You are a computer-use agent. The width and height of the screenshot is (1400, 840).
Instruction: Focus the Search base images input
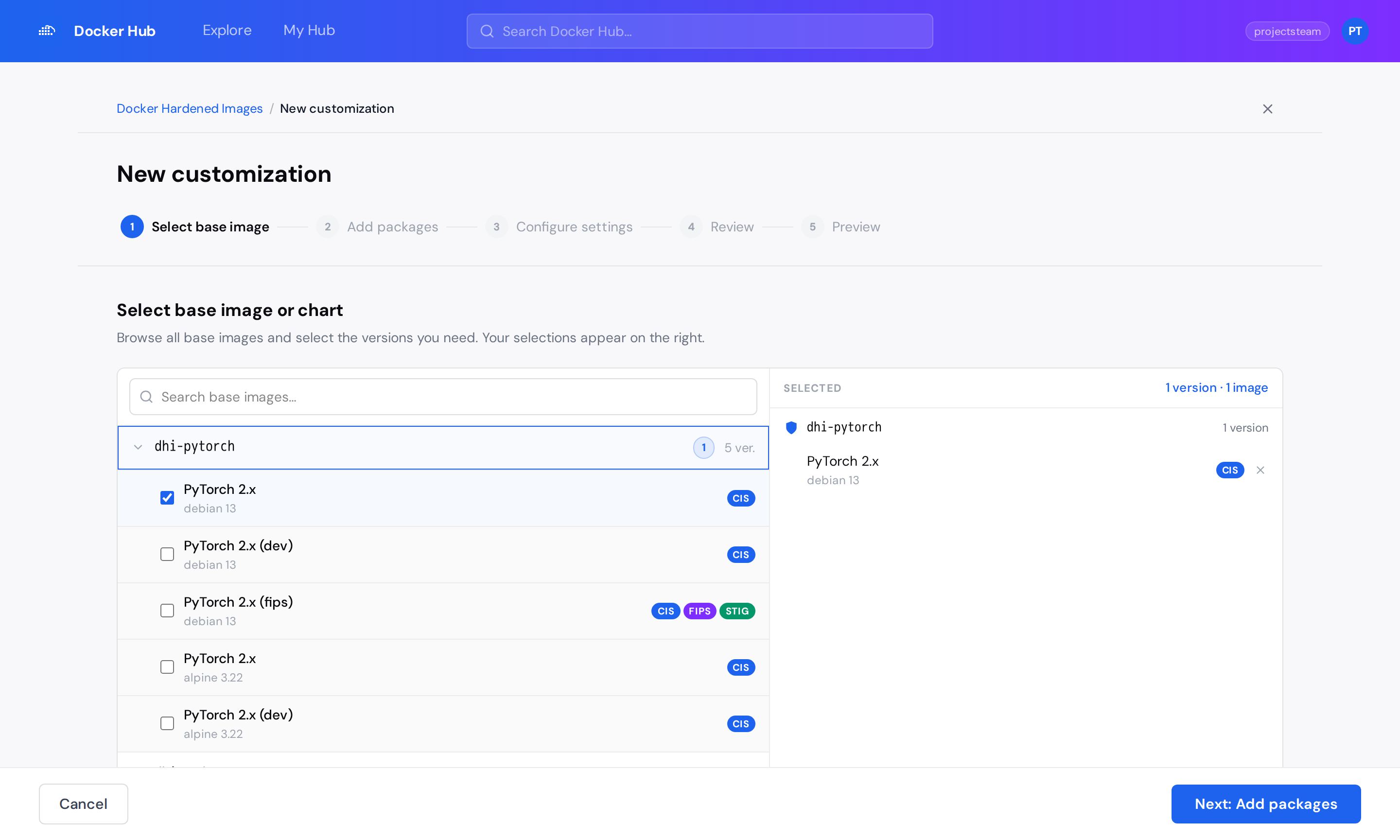(x=443, y=397)
